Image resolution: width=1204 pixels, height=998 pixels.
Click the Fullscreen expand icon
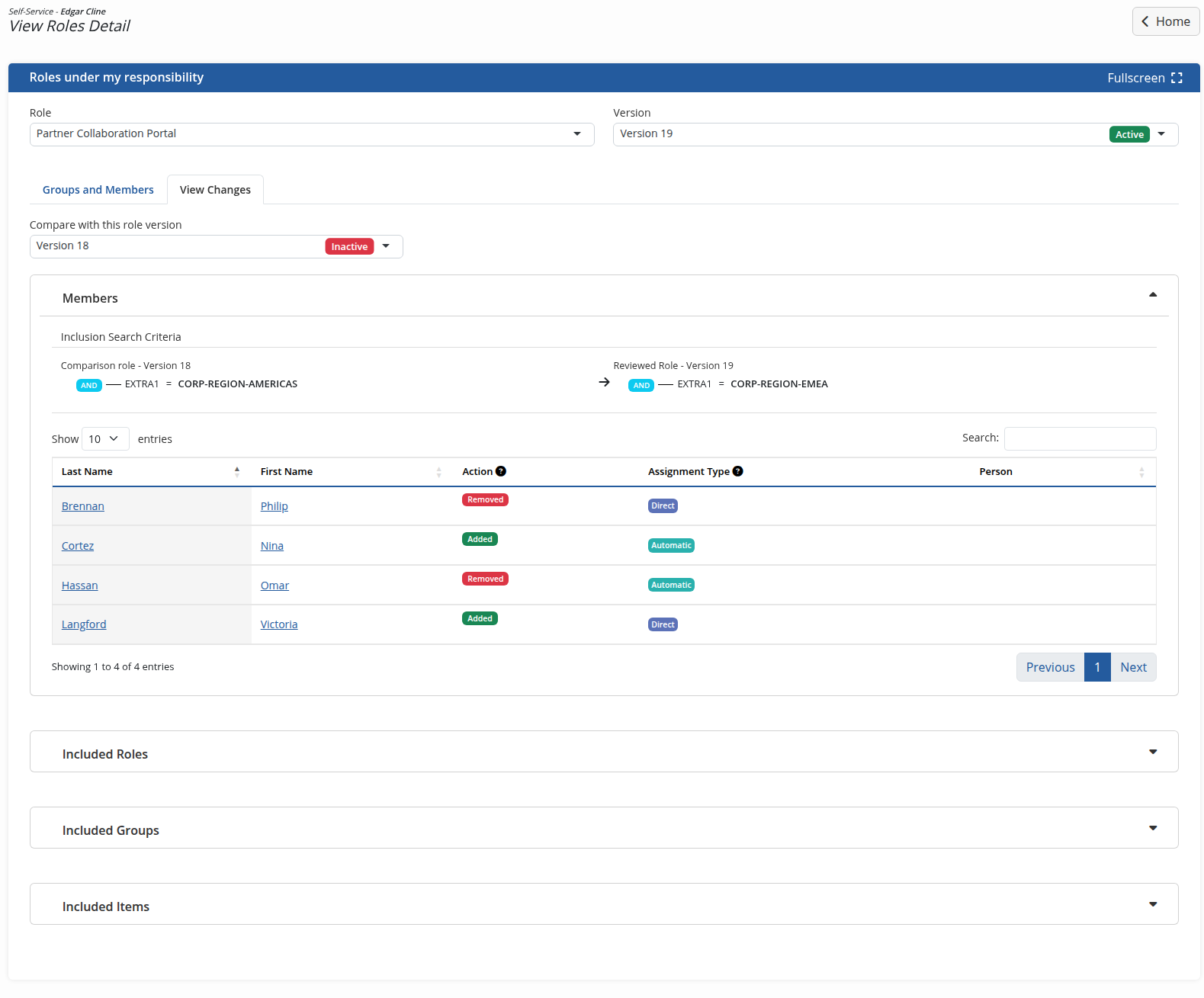[1177, 78]
